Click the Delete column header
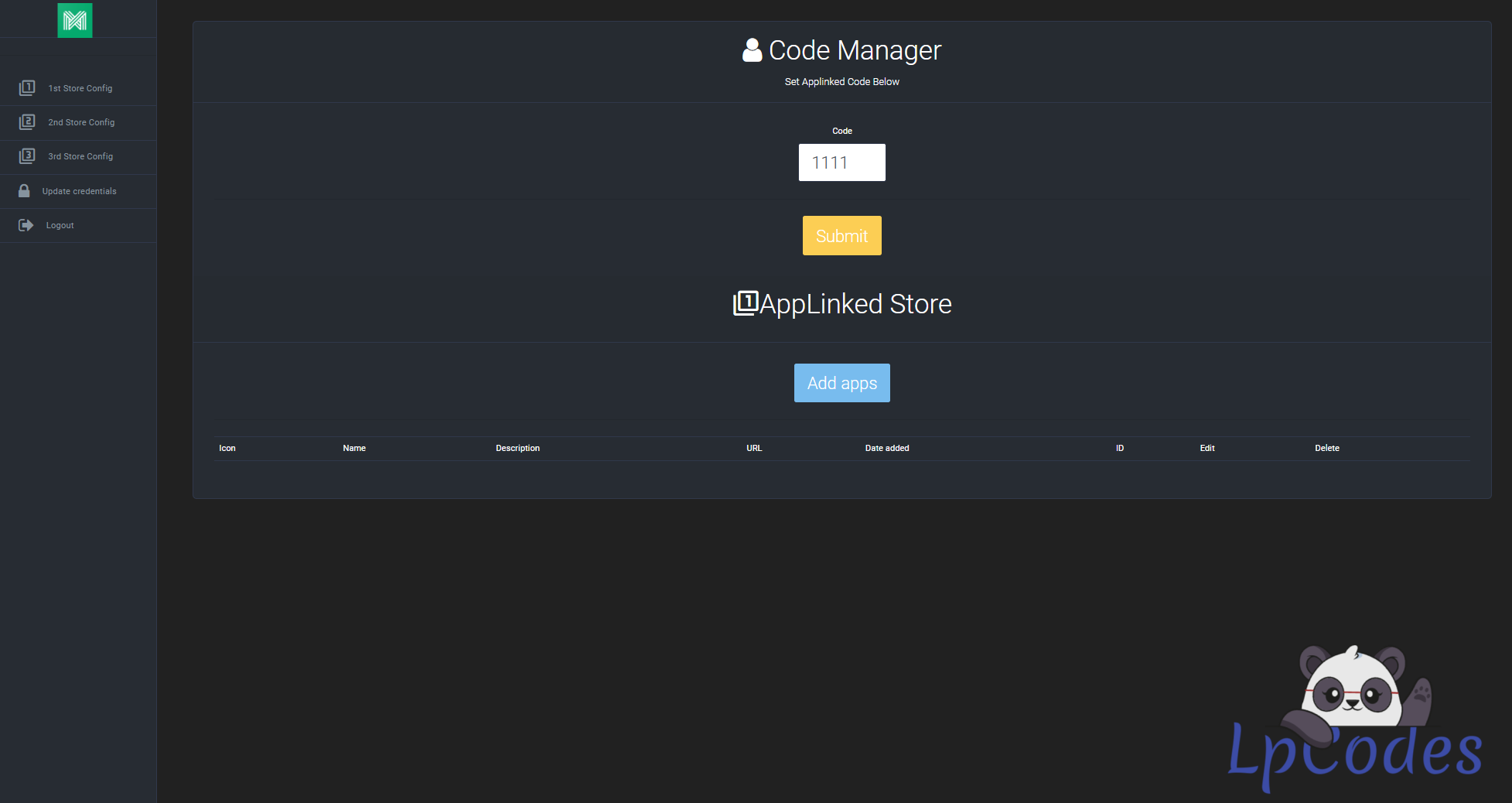Screen dimensions: 1512x803 1326,449
